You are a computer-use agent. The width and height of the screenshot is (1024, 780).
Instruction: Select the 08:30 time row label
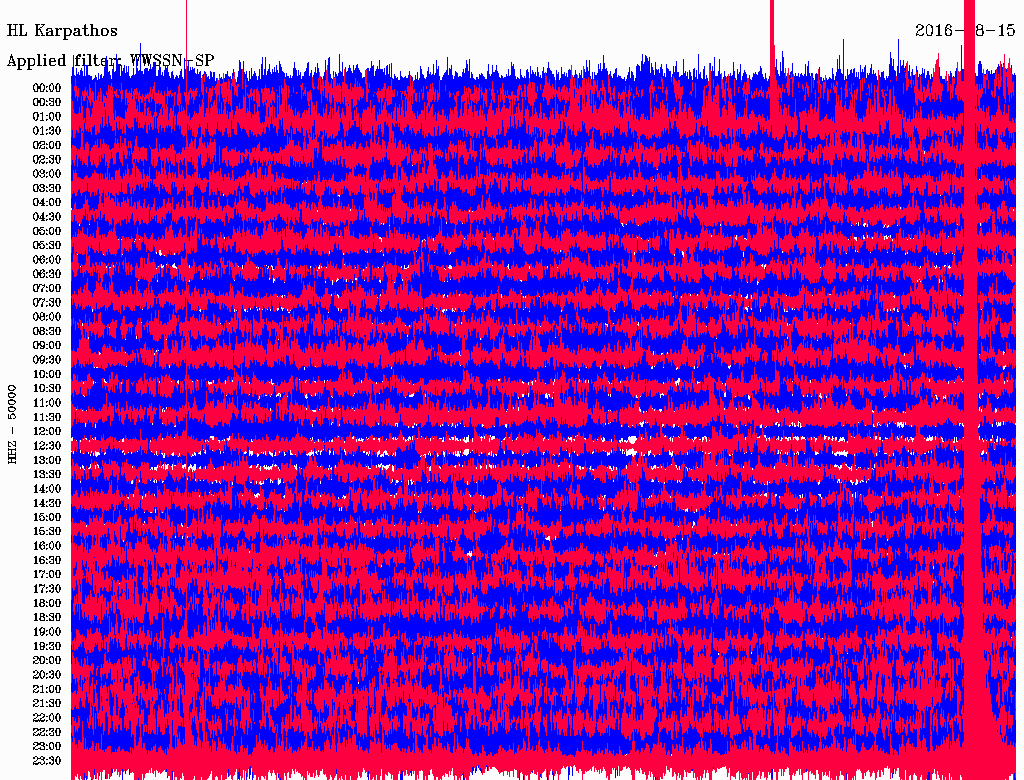(x=47, y=331)
